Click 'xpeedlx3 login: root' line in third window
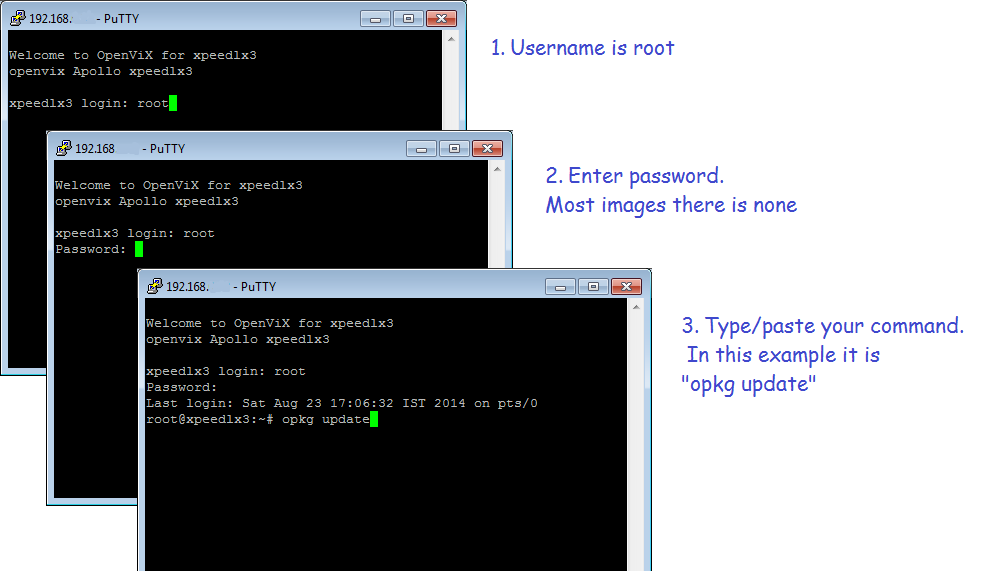Viewport: 990px width, 571px height. click(x=225, y=371)
